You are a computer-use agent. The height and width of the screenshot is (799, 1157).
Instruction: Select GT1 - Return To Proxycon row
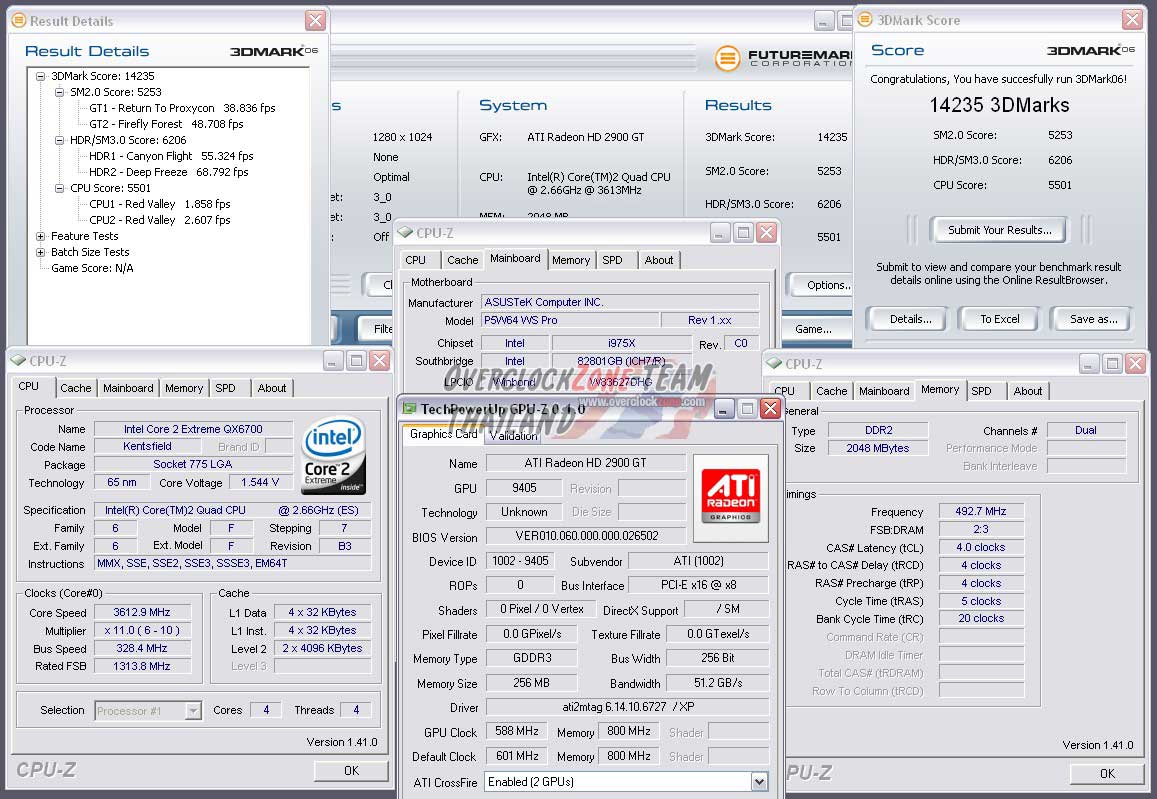point(182,108)
